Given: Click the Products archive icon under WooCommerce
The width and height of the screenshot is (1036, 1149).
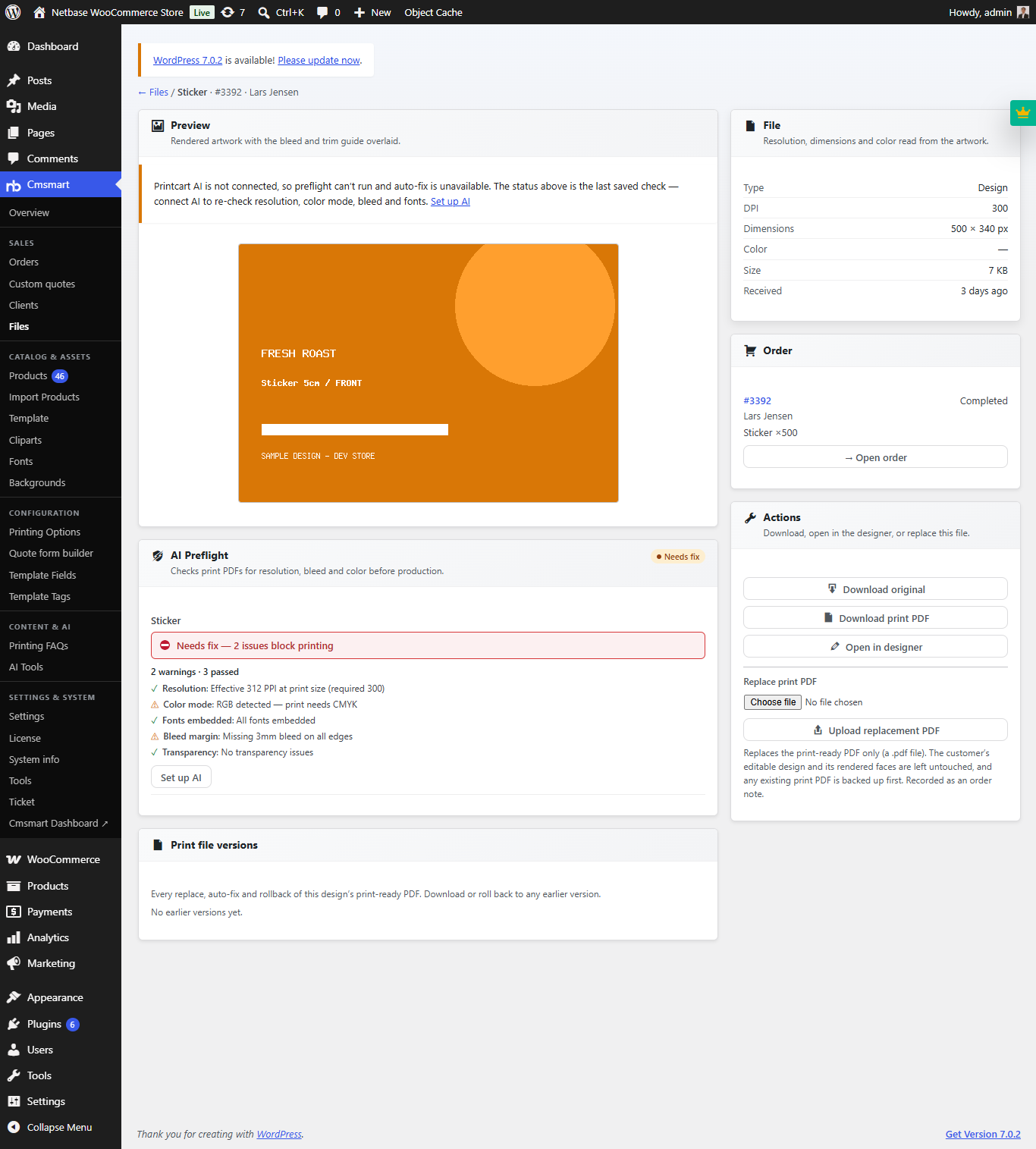Looking at the screenshot, I should tap(14, 886).
